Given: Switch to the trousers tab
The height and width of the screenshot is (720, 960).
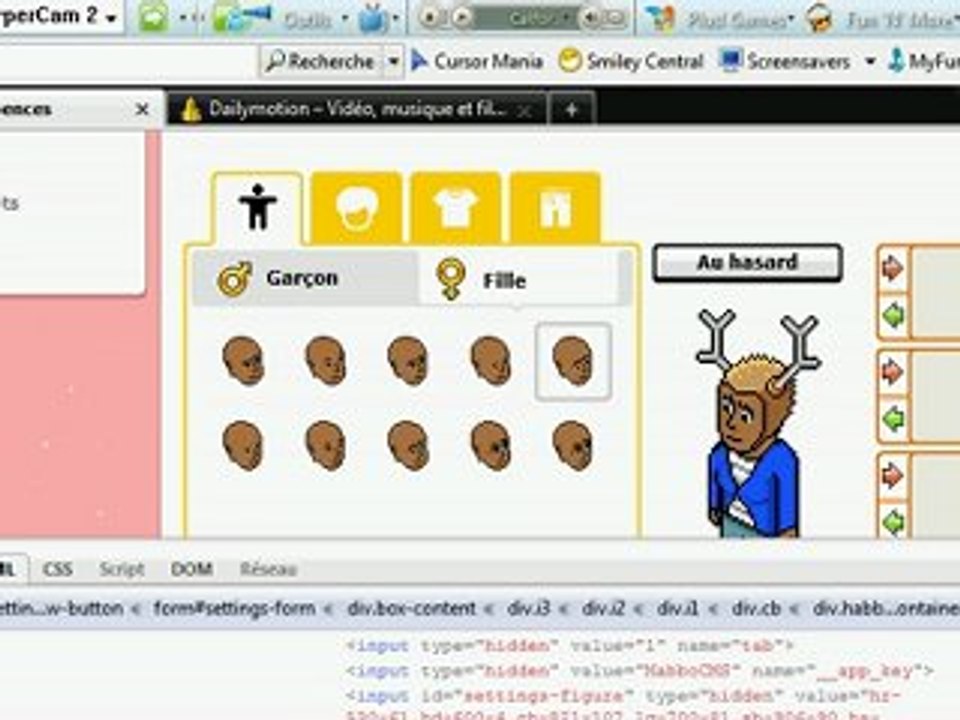Looking at the screenshot, I should coord(555,208).
